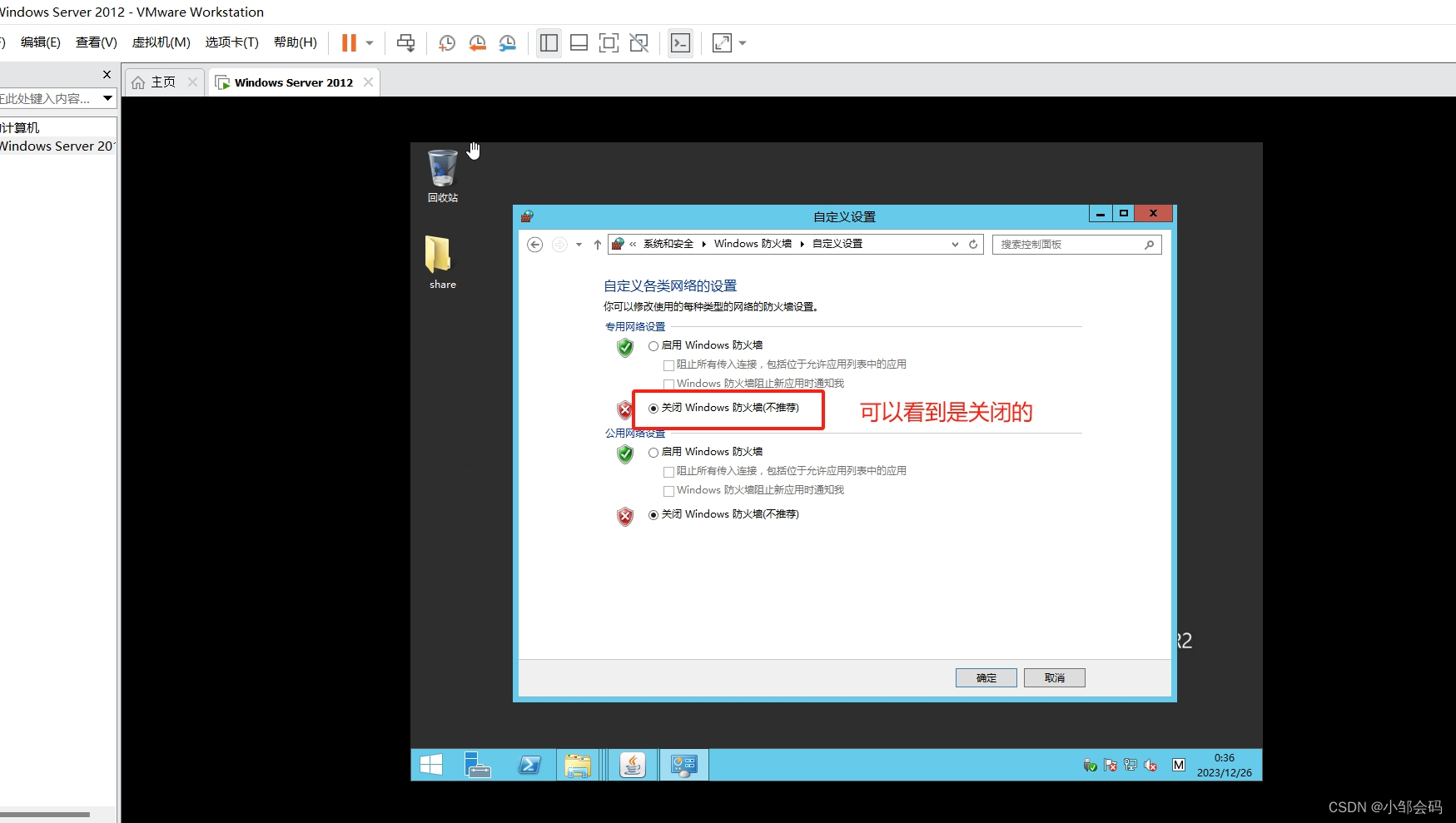Image resolution: width=1456 pixels, height=823 pixels.
Task: Open the console view icon
Action: pyautogui.click(x=680, y=43)
